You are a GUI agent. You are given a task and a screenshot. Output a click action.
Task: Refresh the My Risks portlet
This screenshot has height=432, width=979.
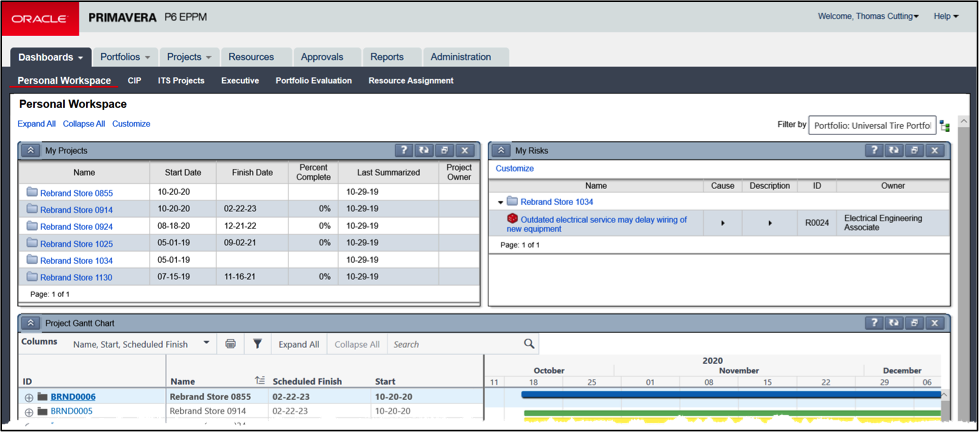(894, 150)
